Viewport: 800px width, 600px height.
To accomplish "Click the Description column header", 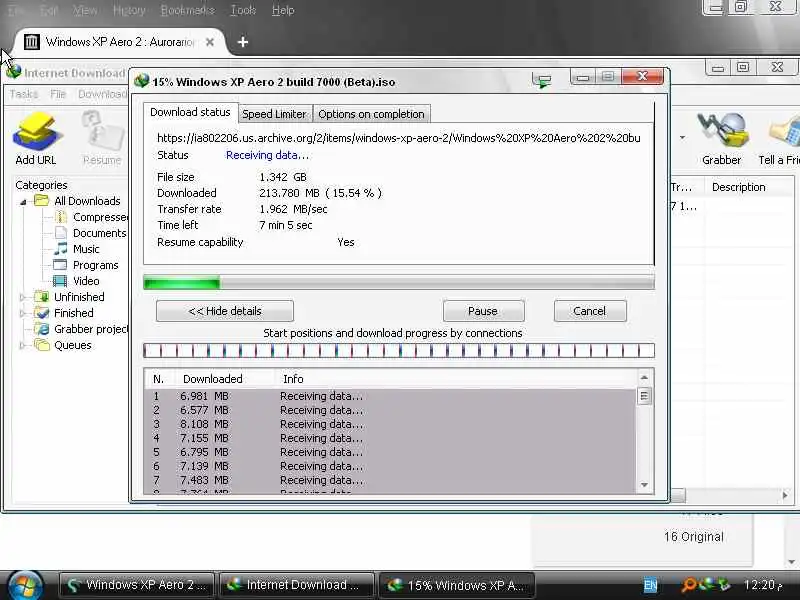I will click(x=749, y=187).
